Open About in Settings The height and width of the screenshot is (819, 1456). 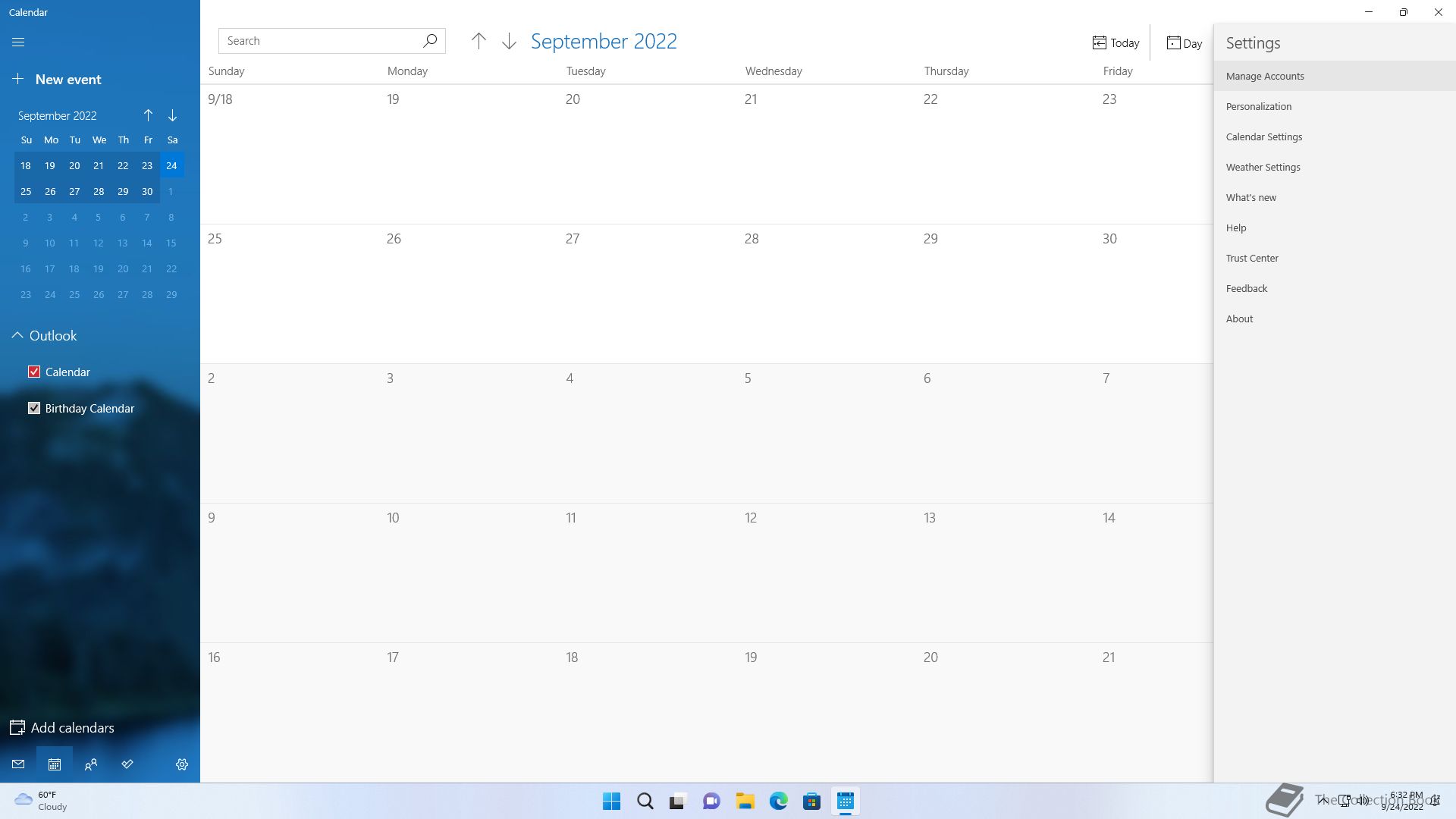coord(1335,318)
